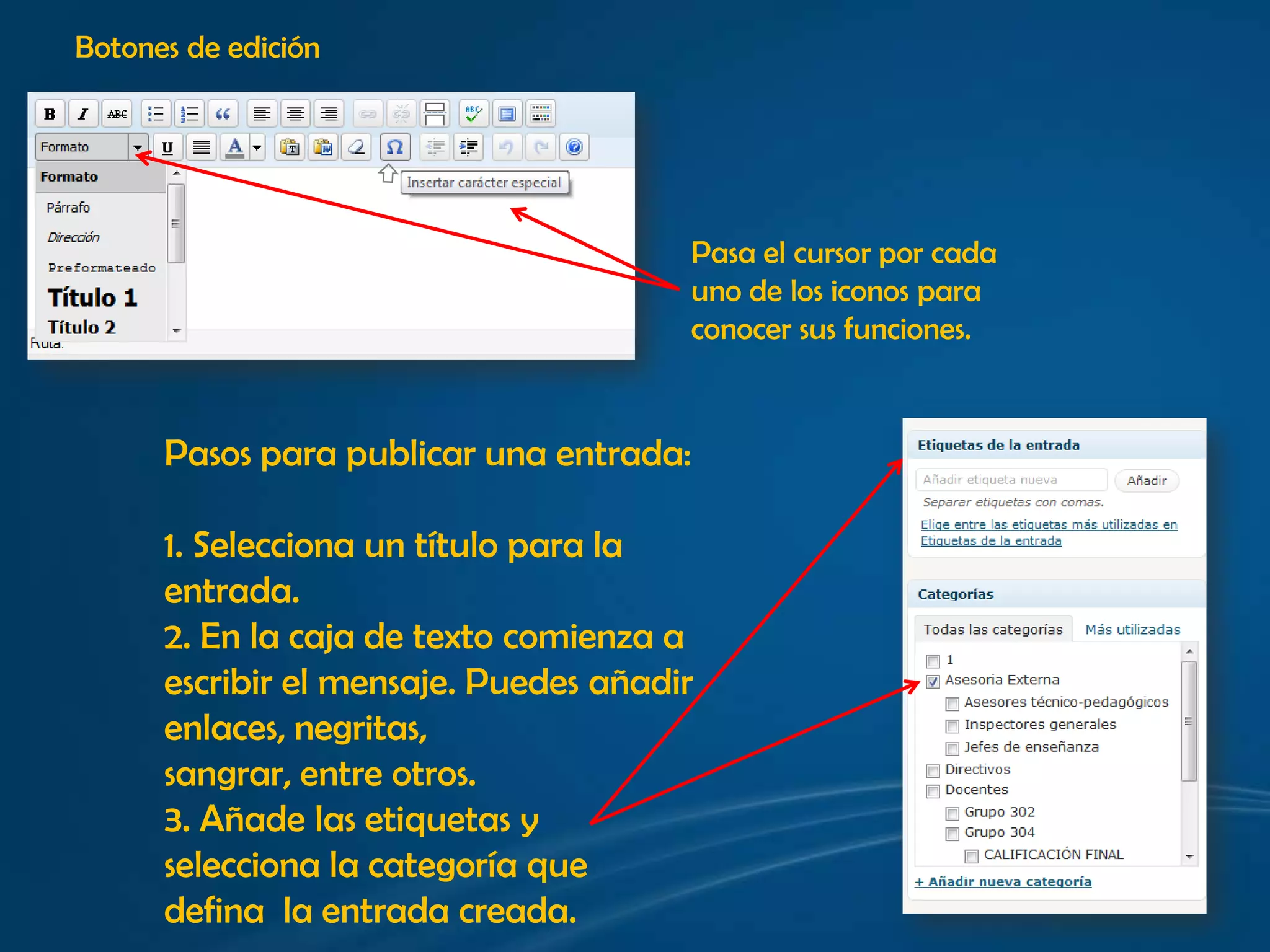Focus the Añadir etiqueta nueva field
The height and width of the screenshot is (952, 1270).
click(1011, 480)
